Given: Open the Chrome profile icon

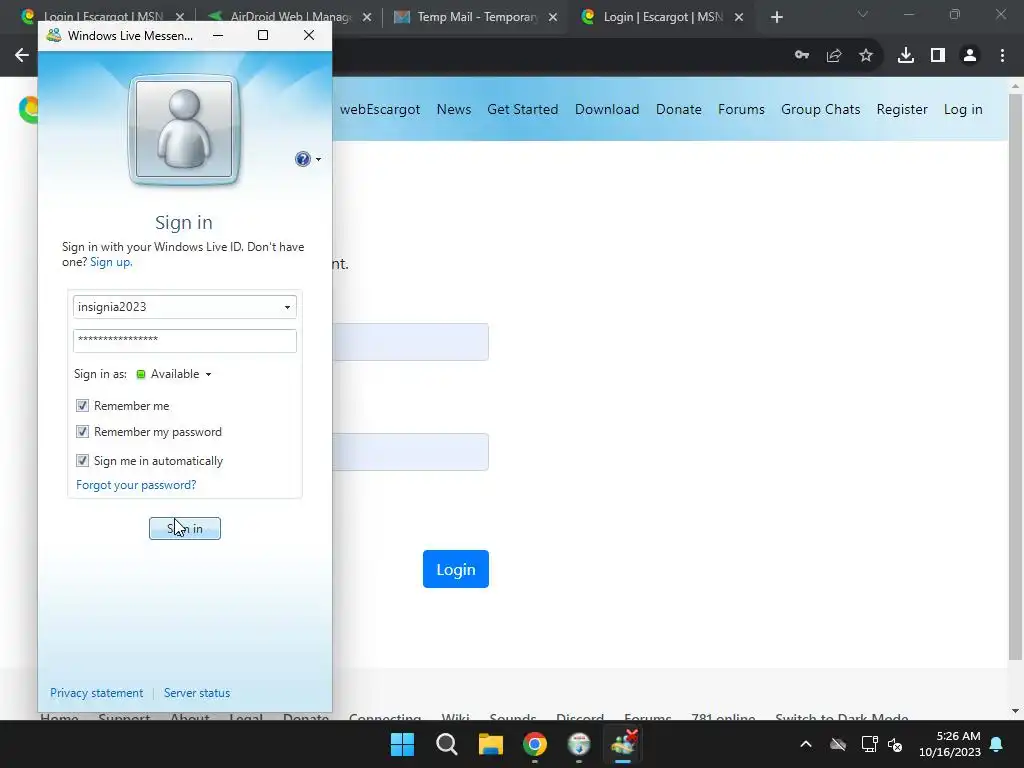Looking at the screenshot, I should 970,56.
